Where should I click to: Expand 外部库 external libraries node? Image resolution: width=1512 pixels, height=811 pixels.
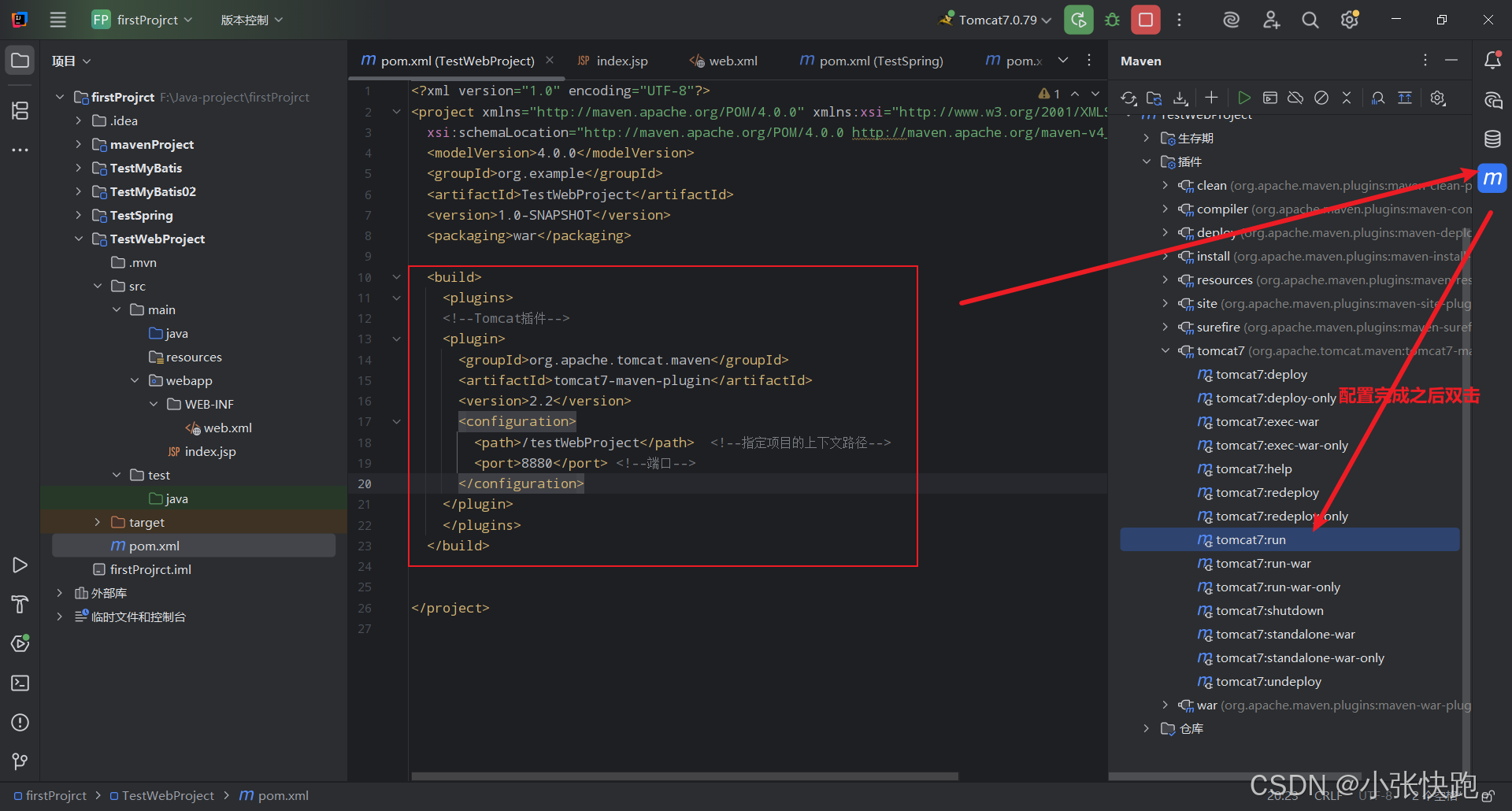tap(59, 593)
